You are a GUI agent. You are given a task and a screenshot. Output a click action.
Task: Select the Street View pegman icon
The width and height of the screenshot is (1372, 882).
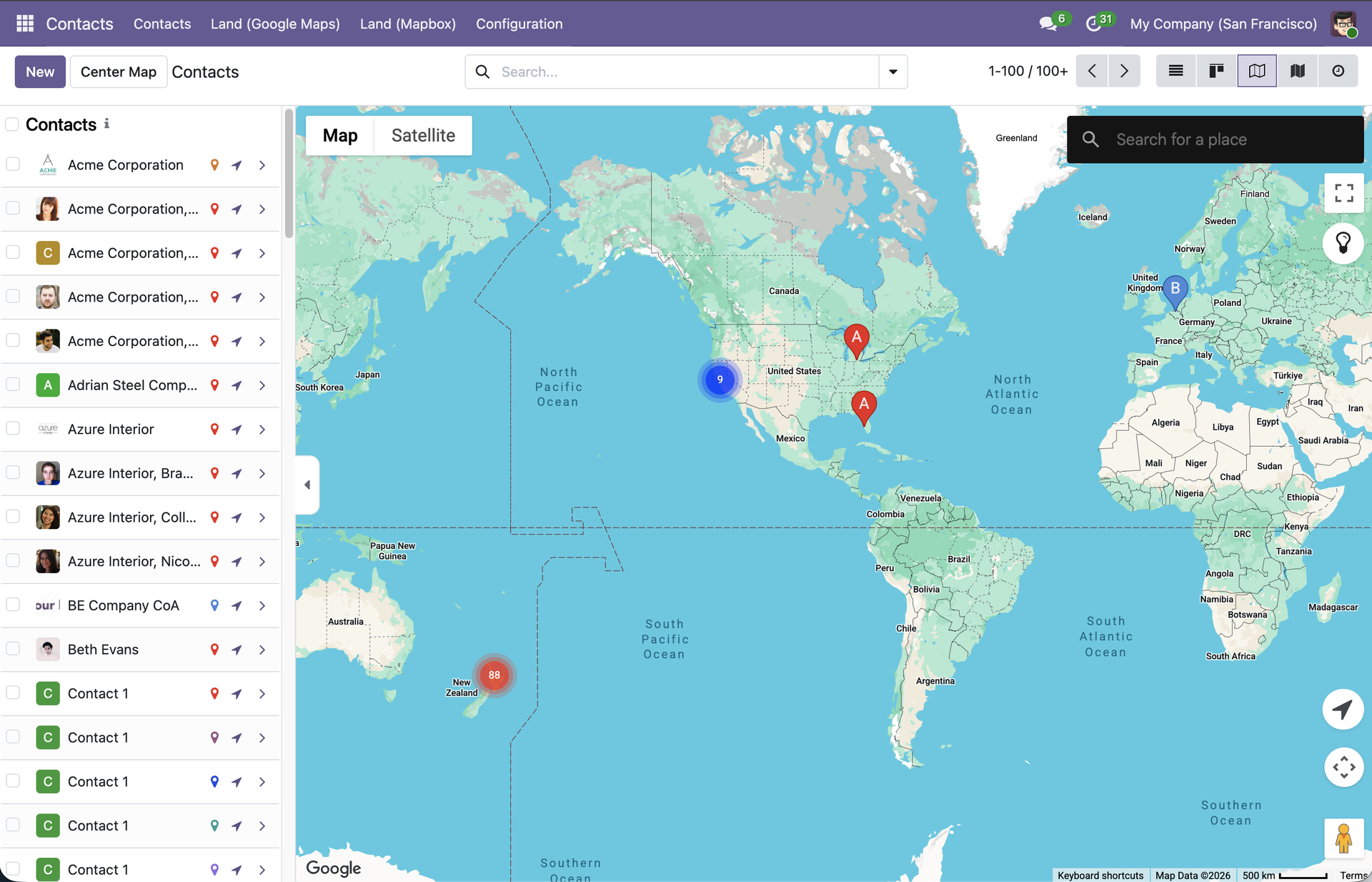click(1343, 838)
